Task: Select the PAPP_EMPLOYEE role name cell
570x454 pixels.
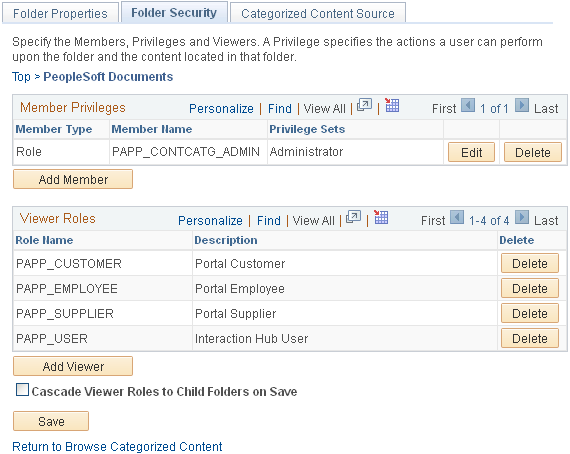Action: [103, 288]
